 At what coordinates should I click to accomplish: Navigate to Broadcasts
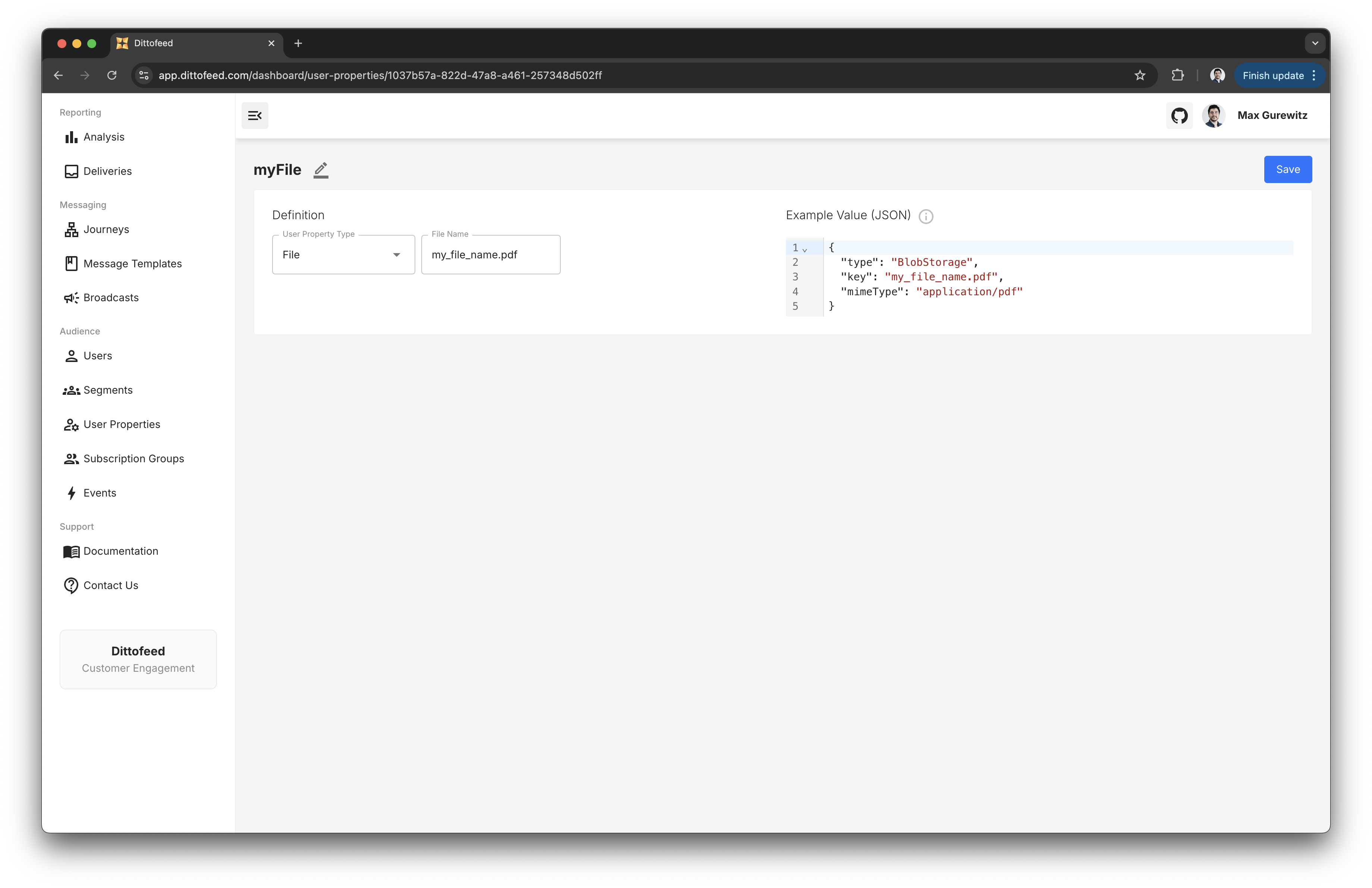[111, 297]
